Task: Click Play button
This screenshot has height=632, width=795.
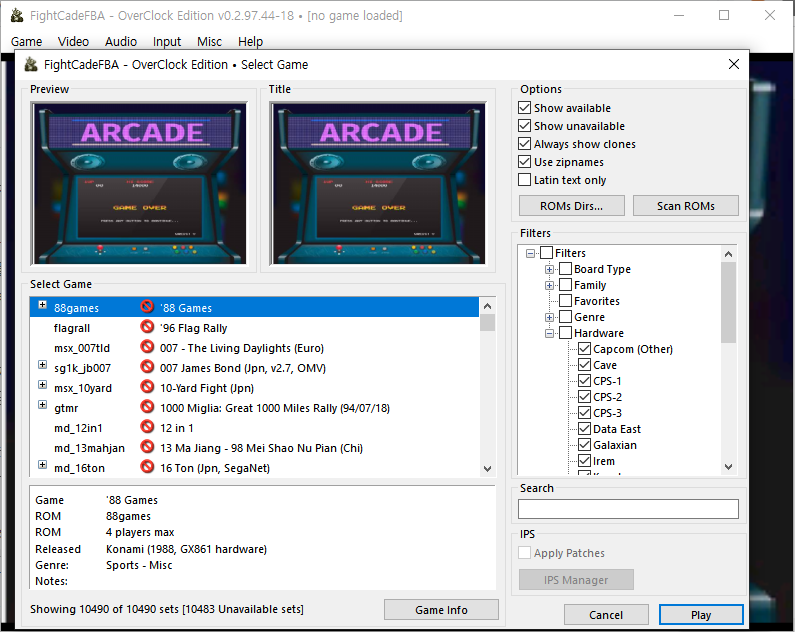Action: pyautogui.click(x=701, y=615)
